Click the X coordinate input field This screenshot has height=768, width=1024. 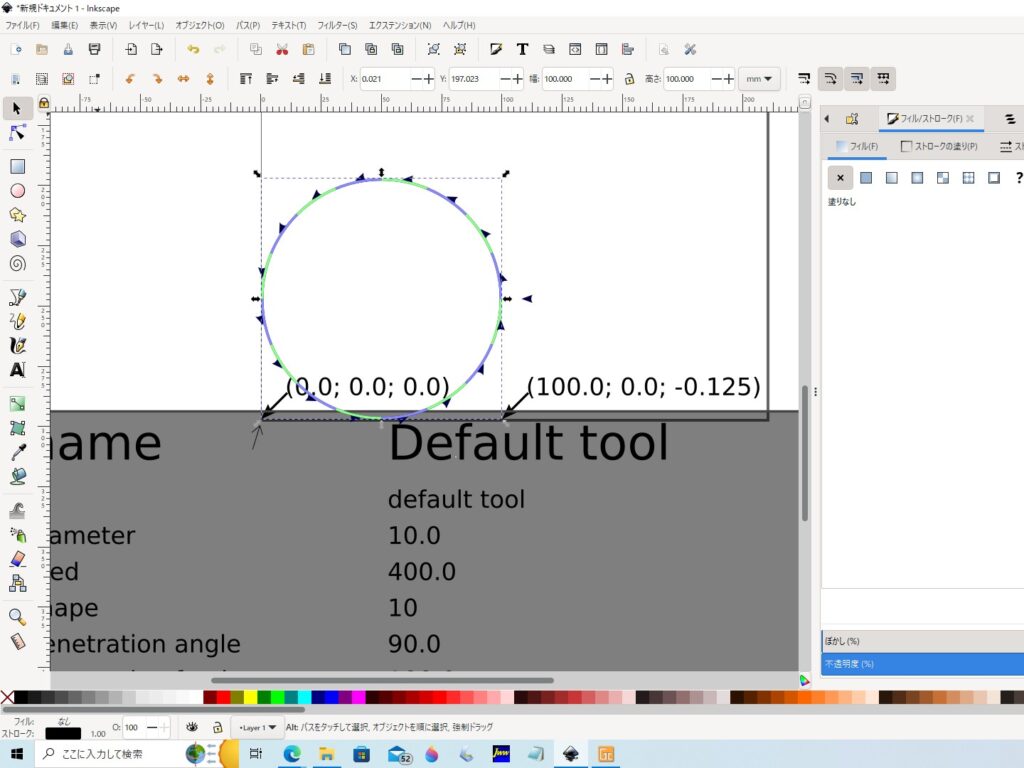[x=385, y=79]
